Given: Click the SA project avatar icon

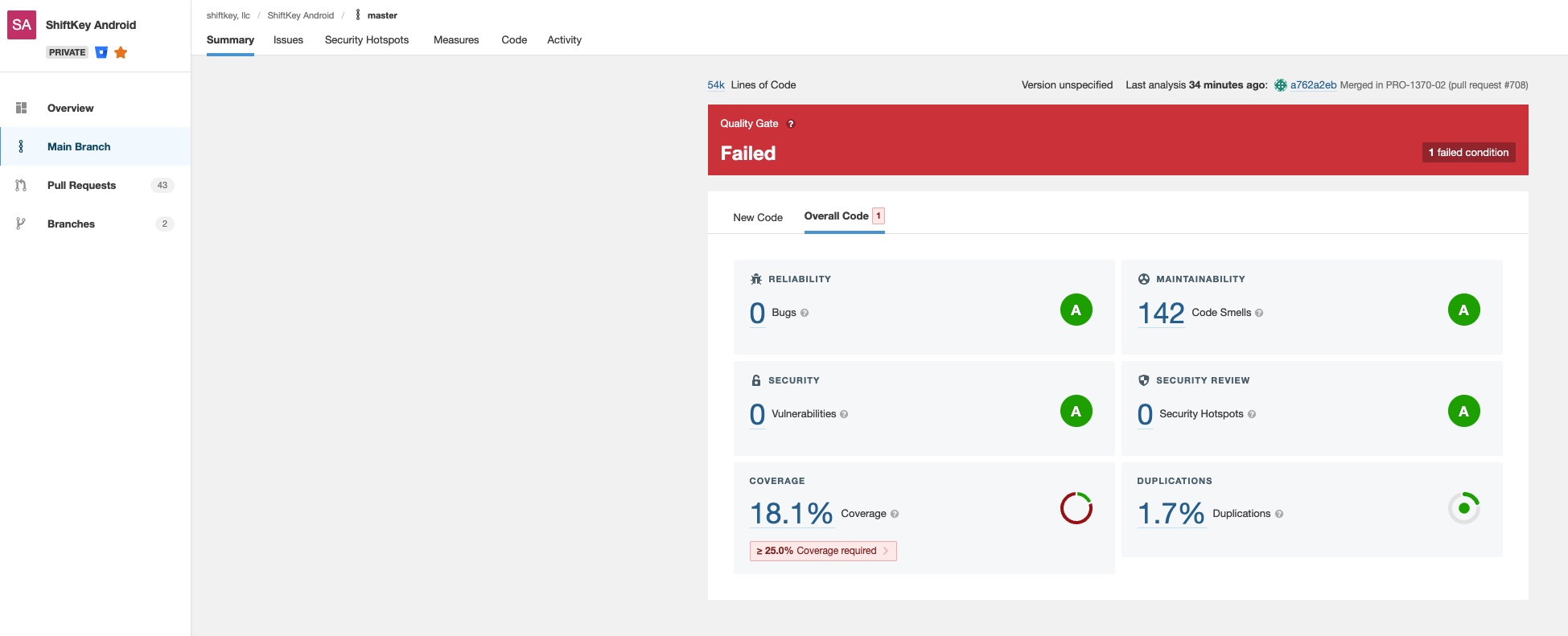Looking at the screenshot, I should tap(22, 25).
